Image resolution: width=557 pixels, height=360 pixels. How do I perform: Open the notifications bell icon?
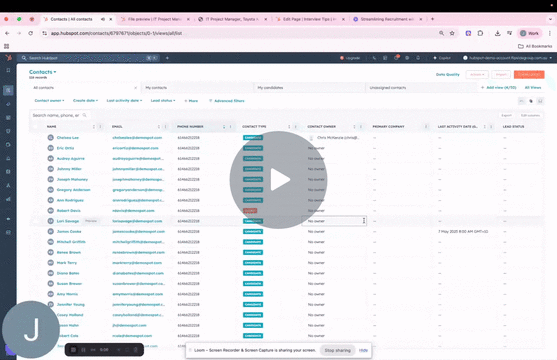(418, 58)
